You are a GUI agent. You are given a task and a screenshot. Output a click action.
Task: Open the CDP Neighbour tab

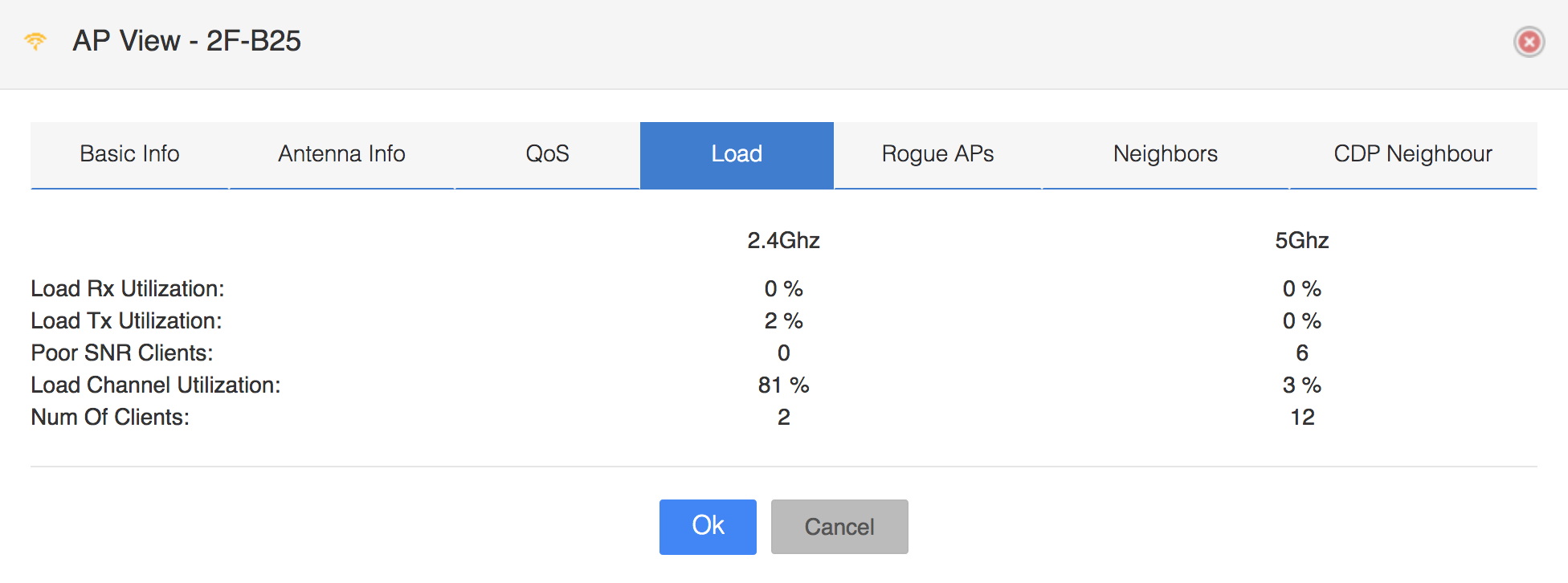[1413, 154]
